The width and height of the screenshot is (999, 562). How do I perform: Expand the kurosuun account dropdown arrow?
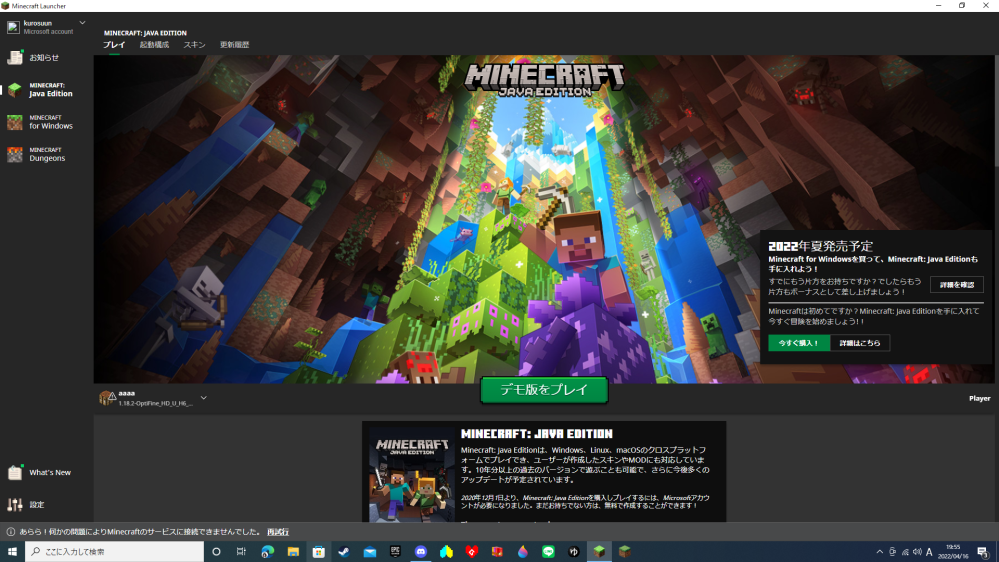tap(82, 23)
